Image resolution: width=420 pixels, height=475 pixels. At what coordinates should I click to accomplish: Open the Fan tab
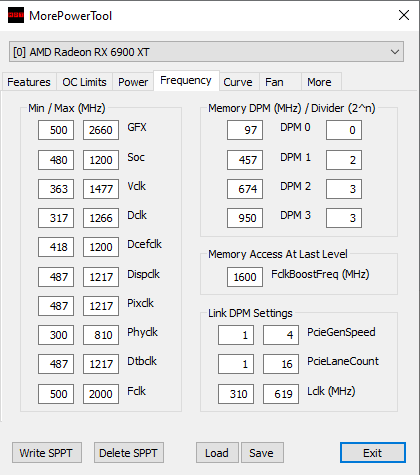pyautogui.click(x=274, y=82)
